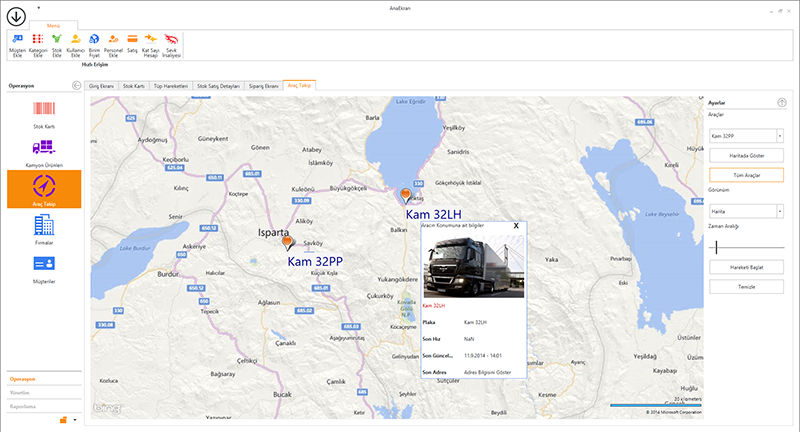Click the Kam 32PP map label
This screenshot has height=432, width=800.
click(315, 262)
